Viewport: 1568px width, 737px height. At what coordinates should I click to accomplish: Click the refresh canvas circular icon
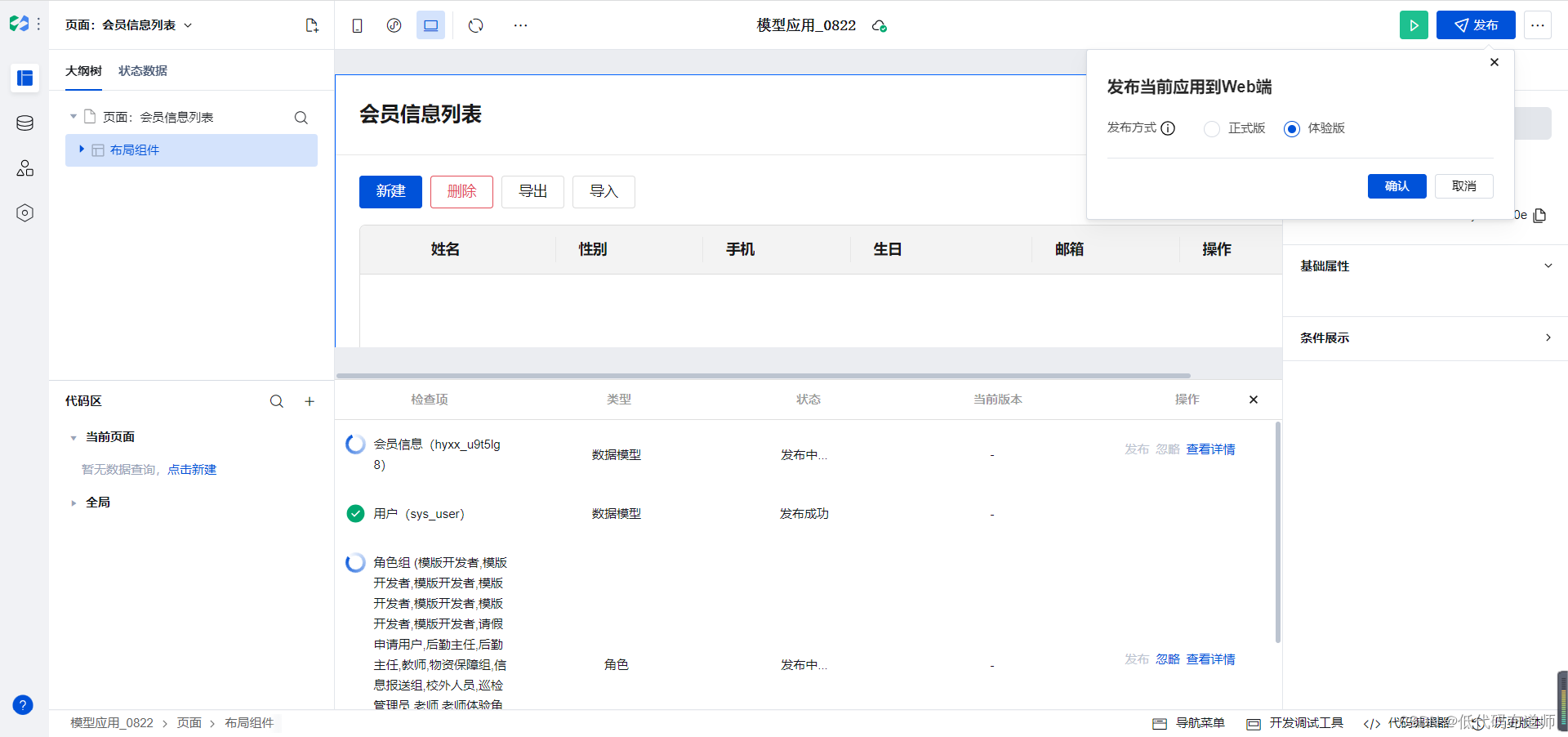pos(476,25)
